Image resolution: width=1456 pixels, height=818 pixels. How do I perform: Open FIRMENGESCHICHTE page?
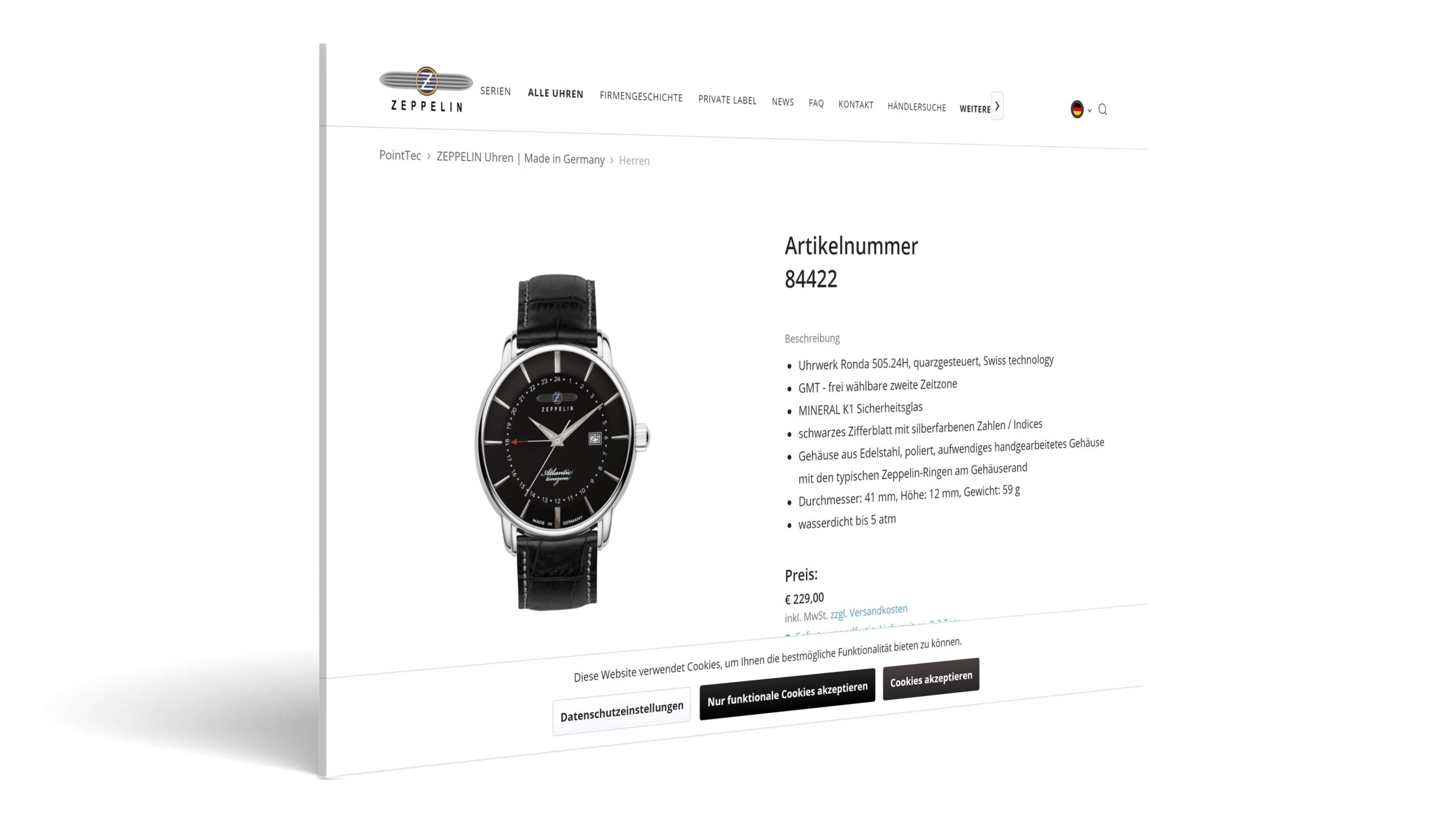coord(641,97)
